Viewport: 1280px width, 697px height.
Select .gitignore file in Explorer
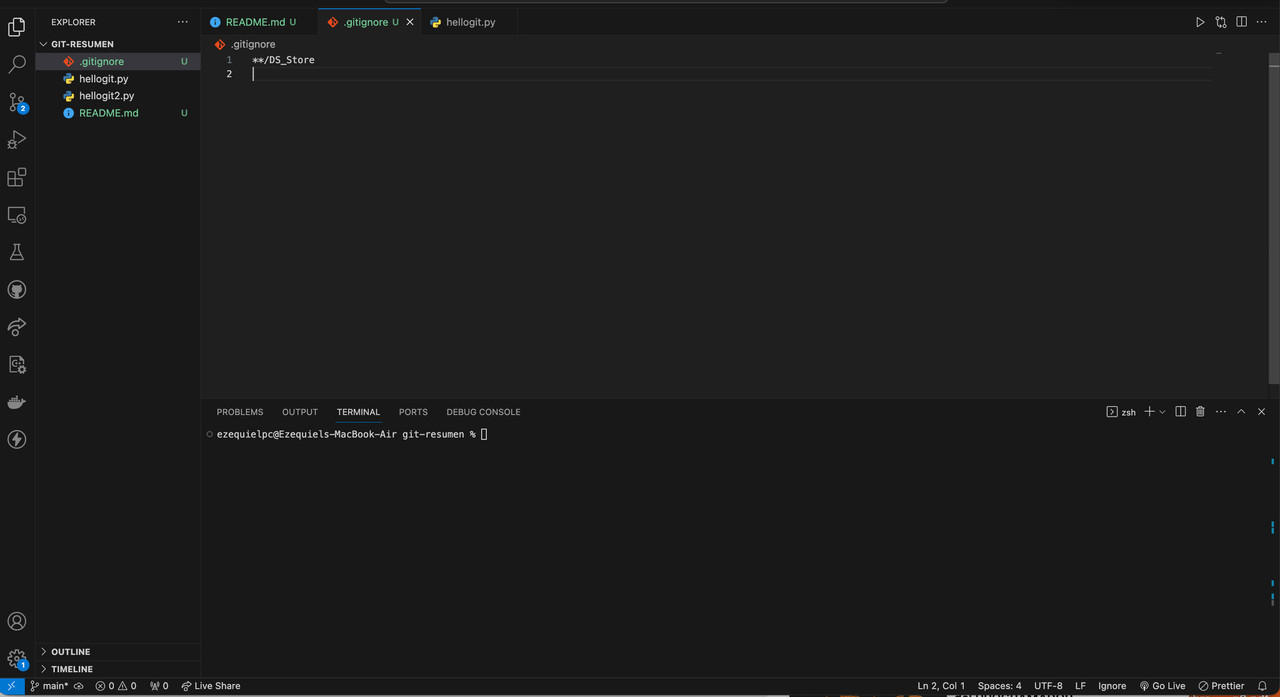click(x=118, y=62)
